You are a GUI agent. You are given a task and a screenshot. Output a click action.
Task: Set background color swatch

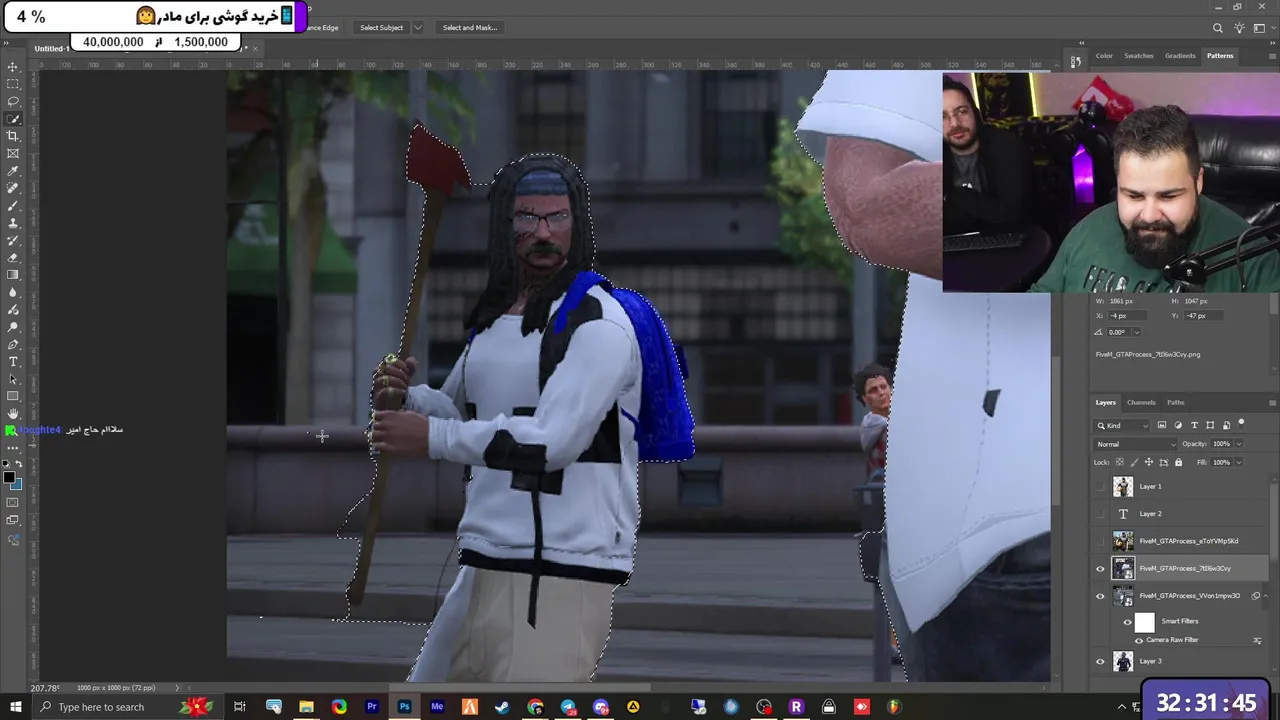(17, 485)
